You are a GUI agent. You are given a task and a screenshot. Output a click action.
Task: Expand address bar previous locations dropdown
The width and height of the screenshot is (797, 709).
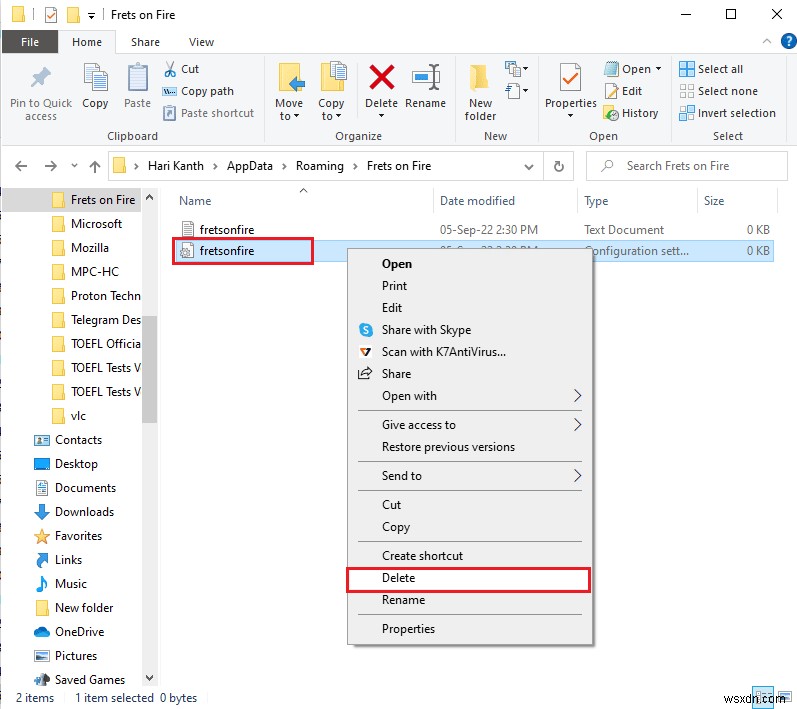(x=529, y=167)
